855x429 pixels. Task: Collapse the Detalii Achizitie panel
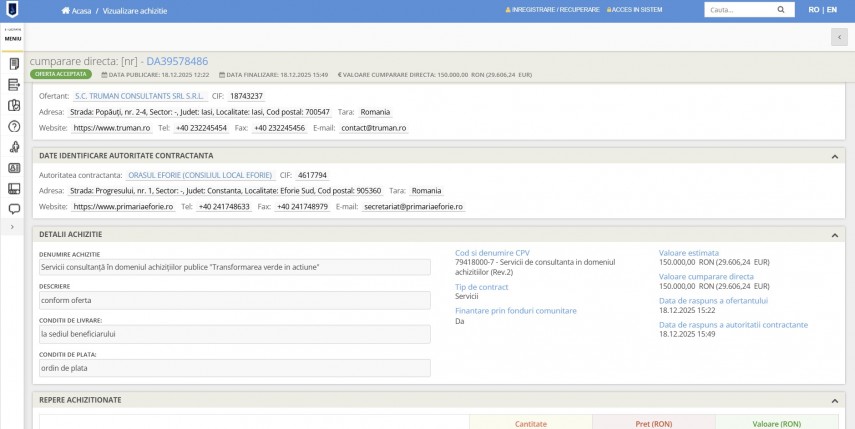tap(835, 234)
